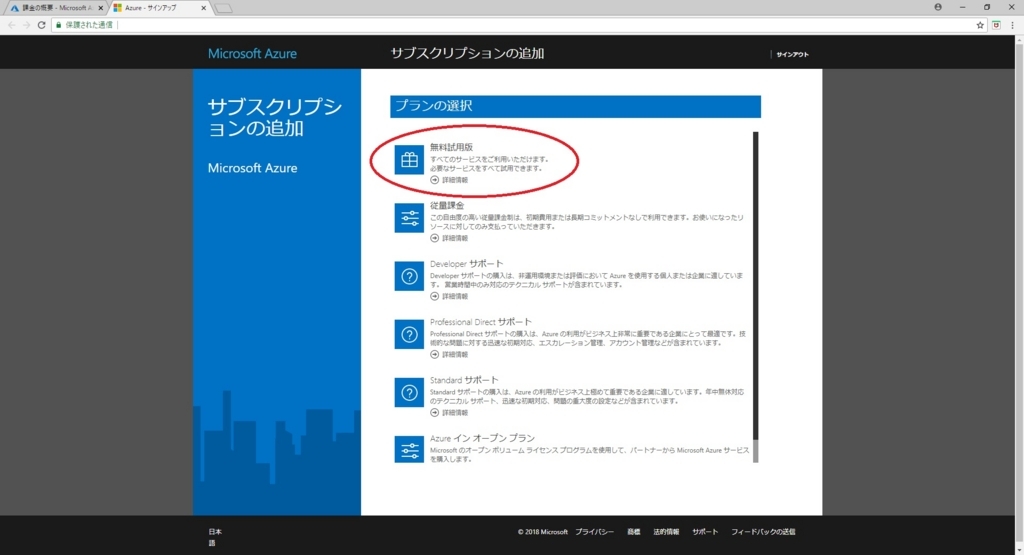The width and height of the screenshot is (1024, 555).
Task: Click the Microsoft Azure logo in header
Action: coord(252,54)
